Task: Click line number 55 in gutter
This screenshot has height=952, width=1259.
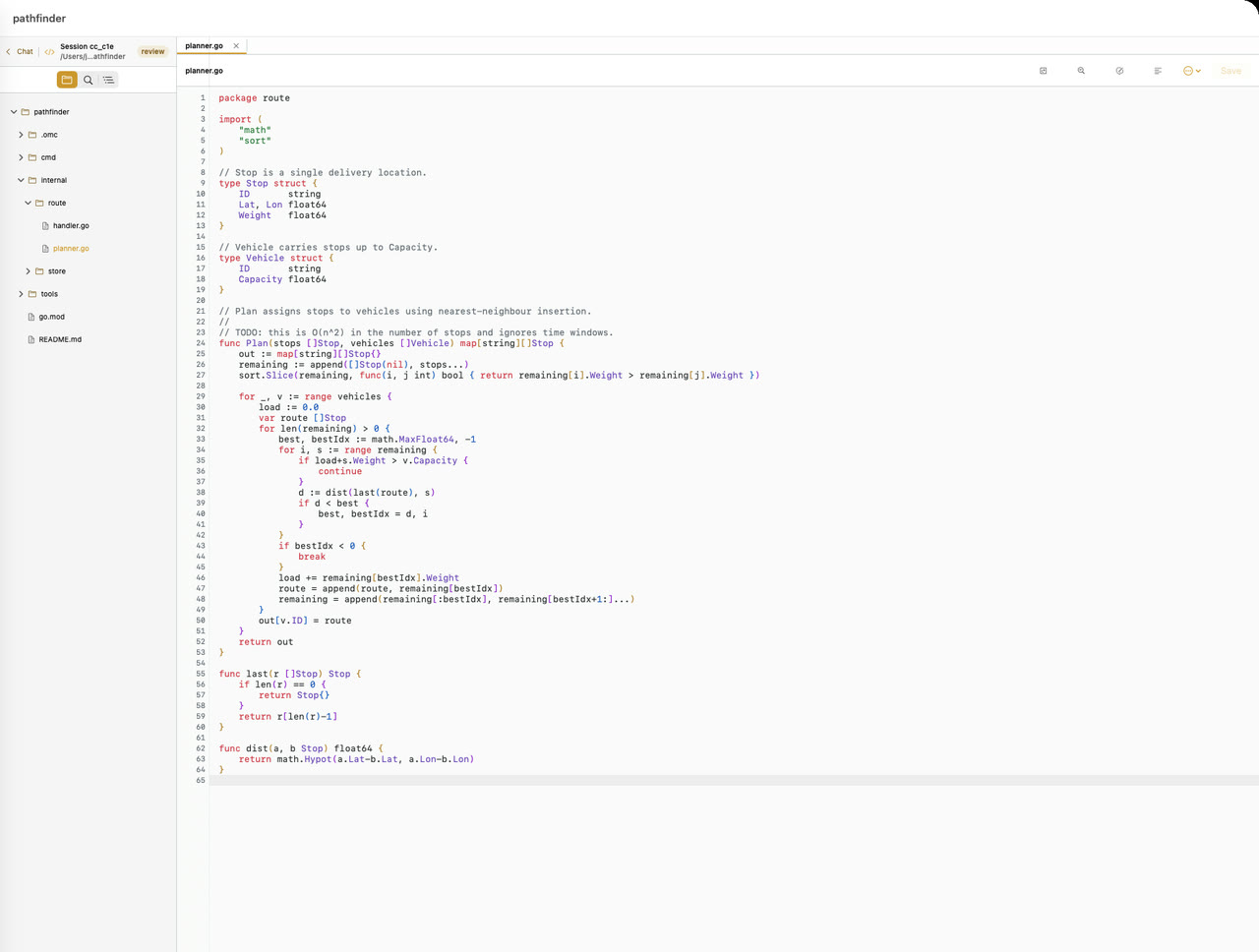Action: pyautogui.click(x=201, y=674)
